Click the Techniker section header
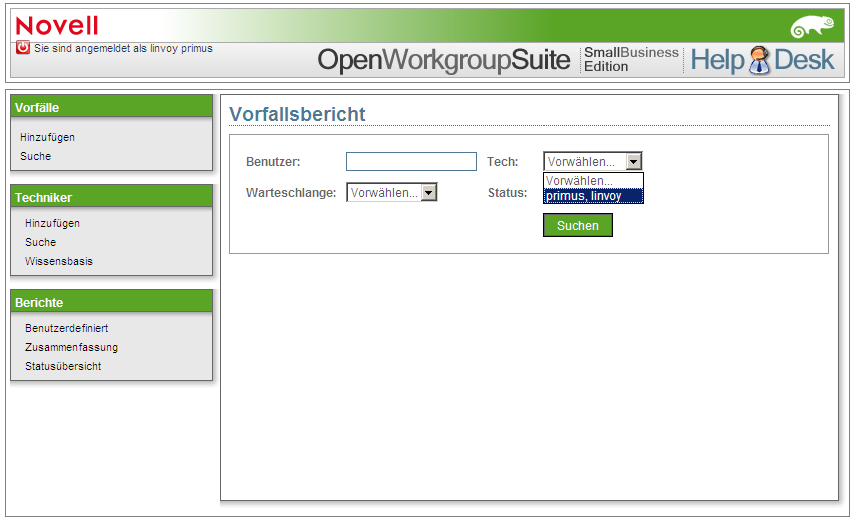Viewport: 854px width, 522px height. pyautogui.click(x=111, y=197)
